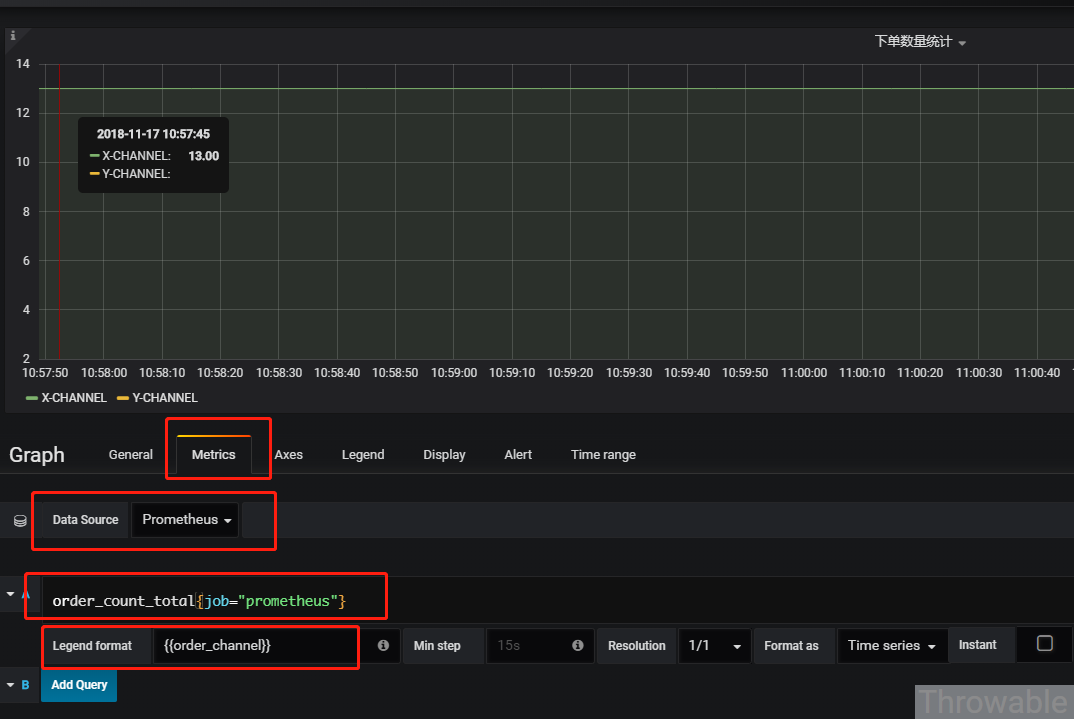Click the info icon inside Min step field
The height and width of the screenshot is (719, 1074).
(577, 645)
